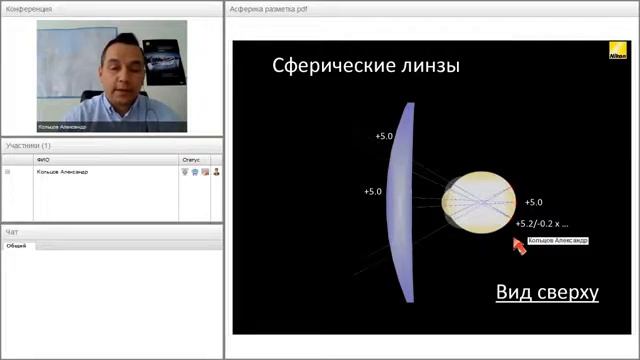Image resolution: width=640 pixels, height=360 pixels.
Task: Click the underlined text Вид сверху
Action: (x=547, y=292)
